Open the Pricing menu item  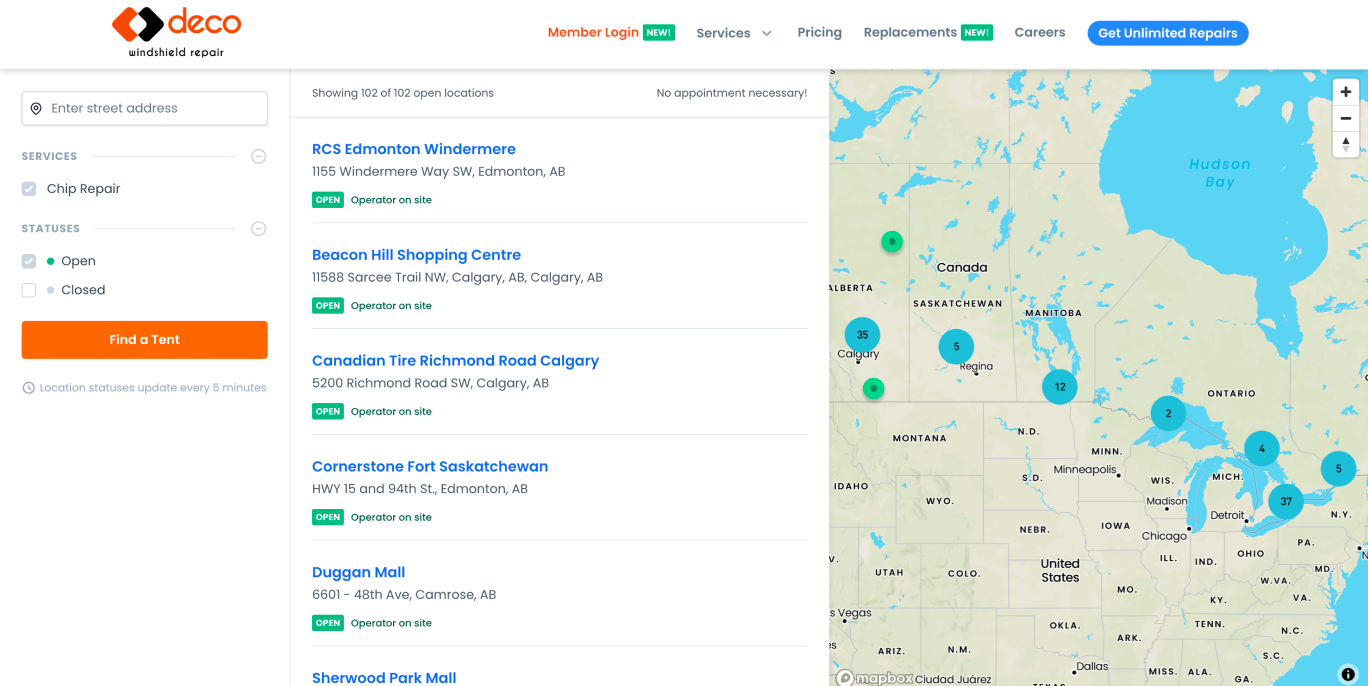819,32
